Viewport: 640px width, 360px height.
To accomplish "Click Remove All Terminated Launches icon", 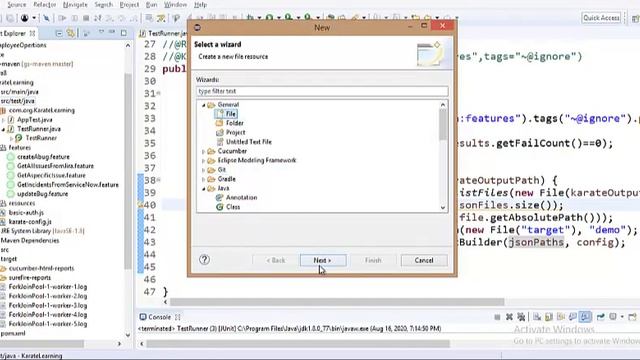I will click(x=521, y=317).
